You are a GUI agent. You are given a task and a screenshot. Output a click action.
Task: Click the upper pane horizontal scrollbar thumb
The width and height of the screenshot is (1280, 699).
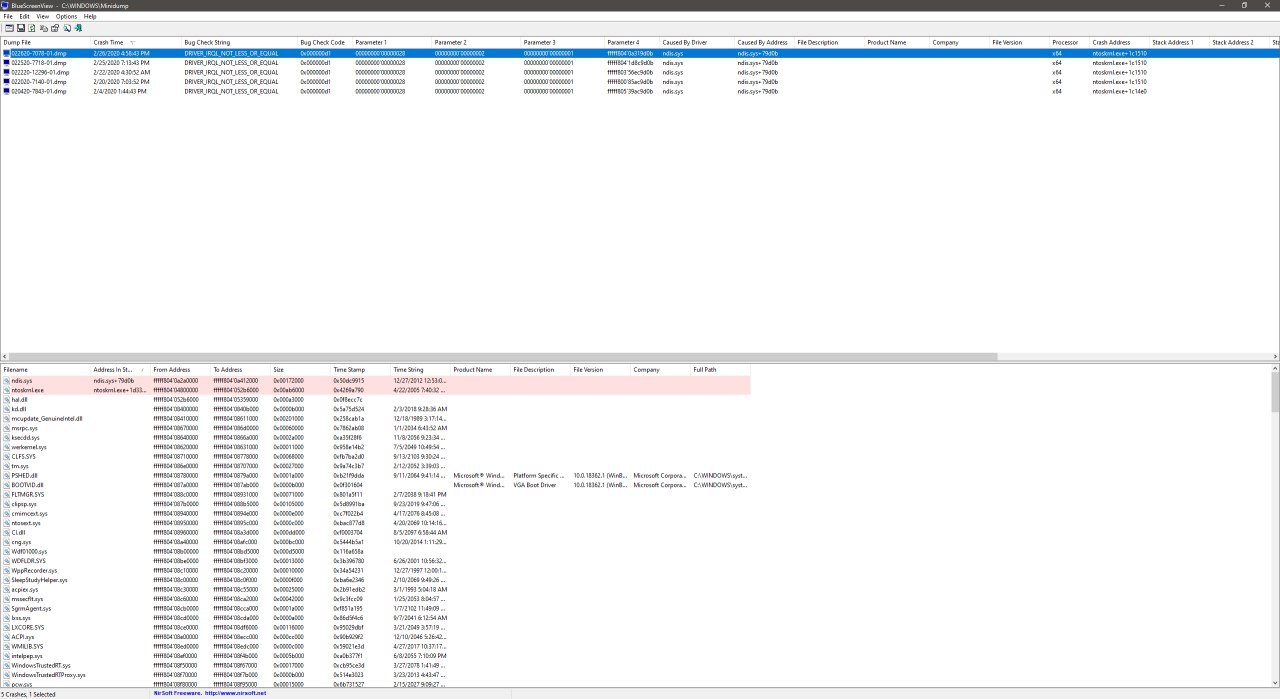(503, 357)
